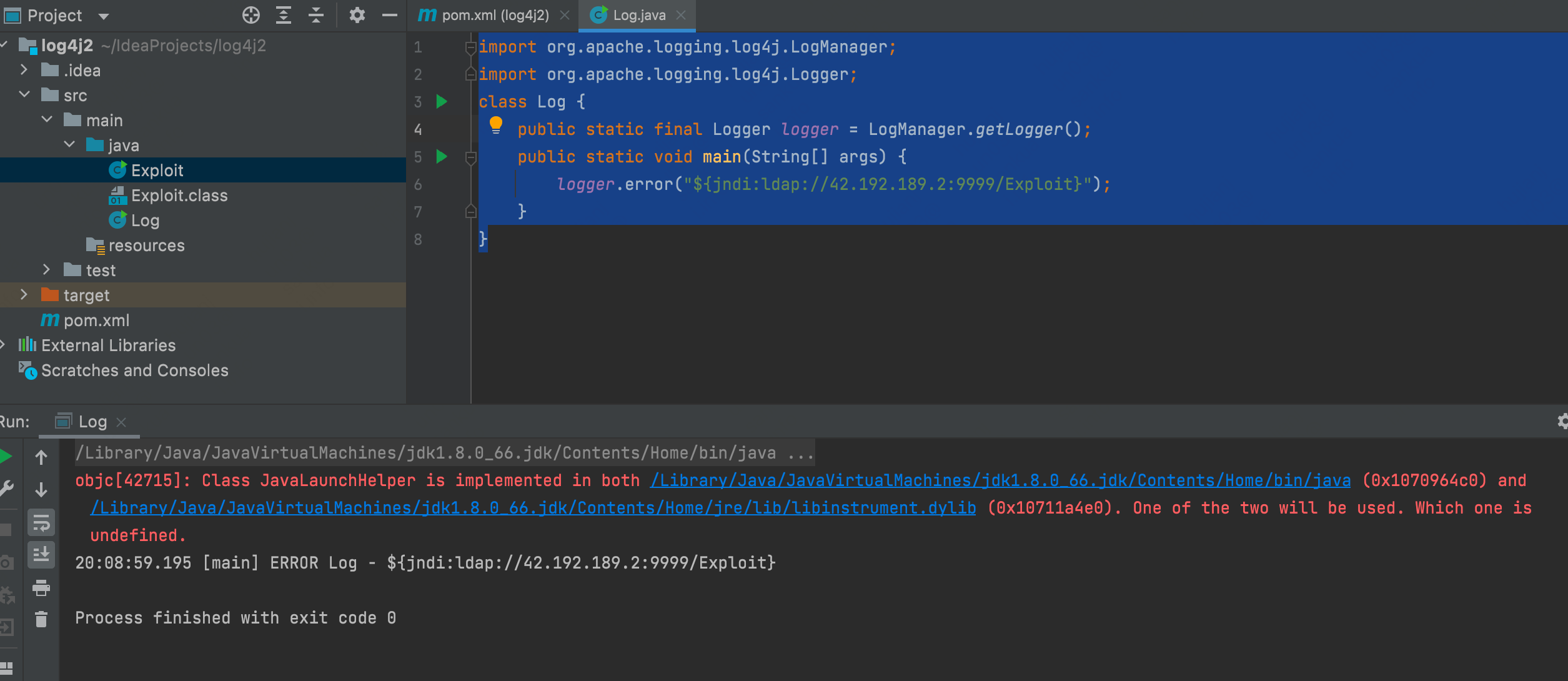
Task: Clear console output with trash icon
Action: pyautogui.click(x=41, y=619)
